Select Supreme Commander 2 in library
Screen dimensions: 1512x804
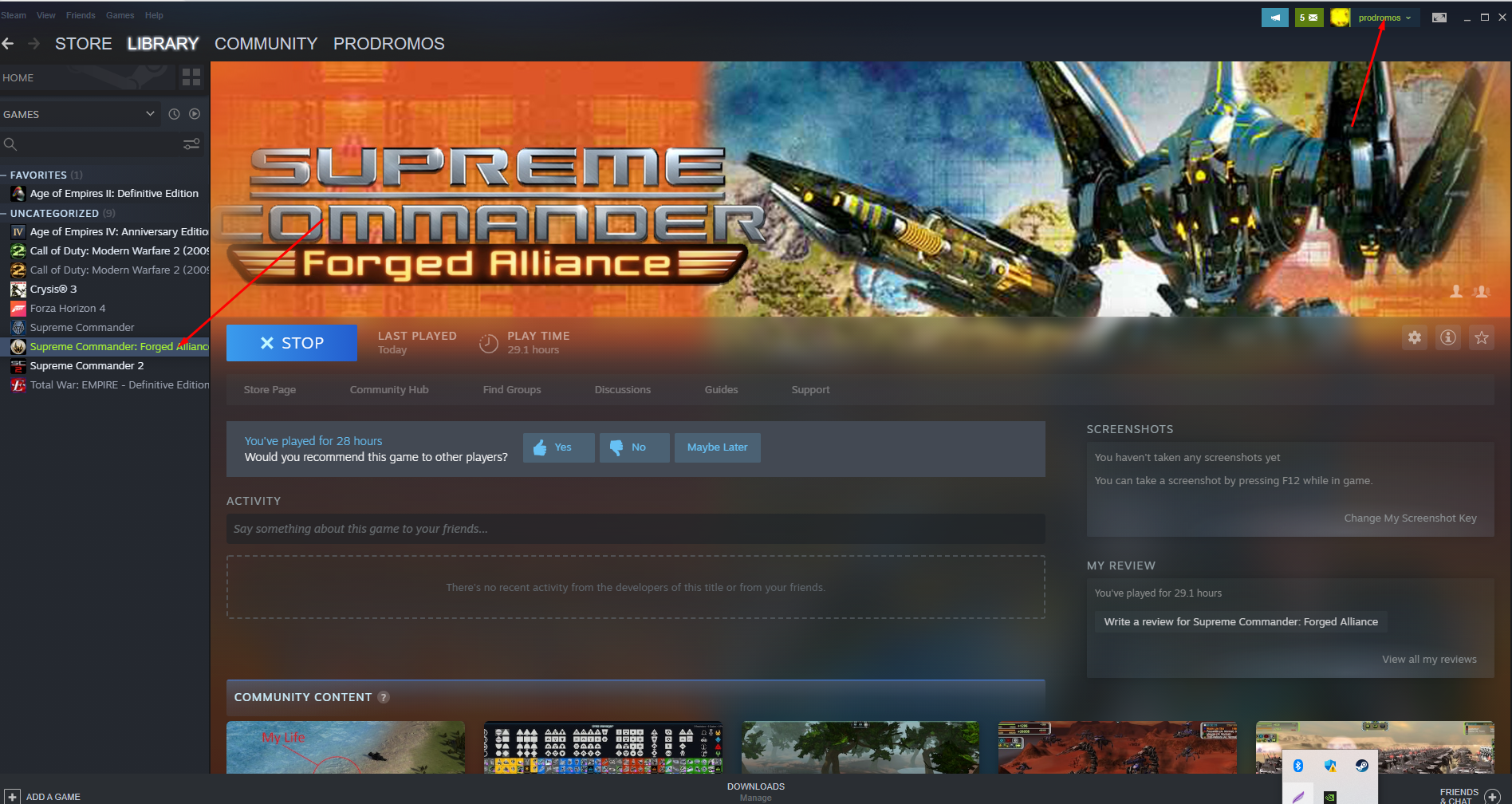104,365
